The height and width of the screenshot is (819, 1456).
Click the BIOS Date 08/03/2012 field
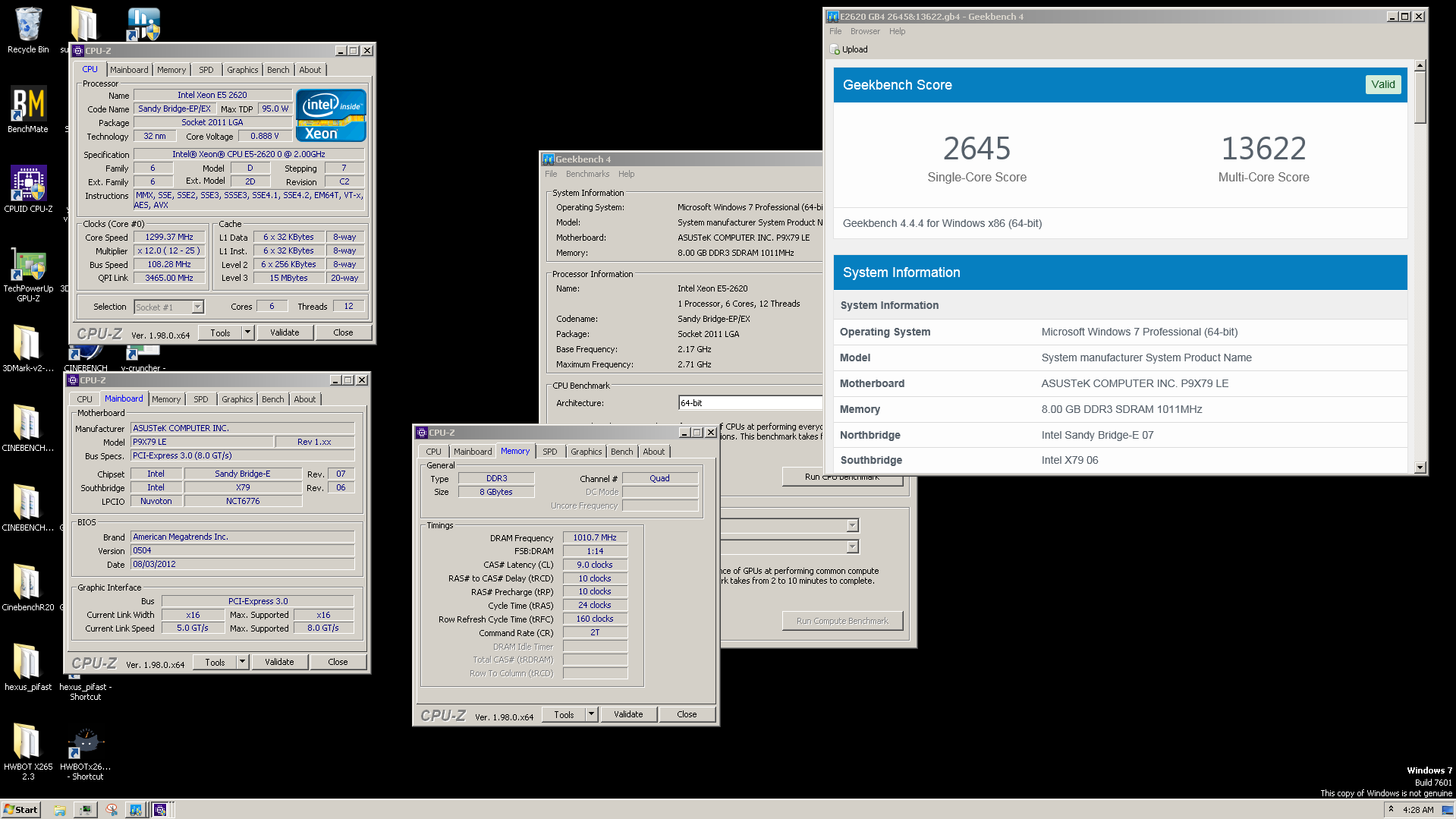[242, 564]
